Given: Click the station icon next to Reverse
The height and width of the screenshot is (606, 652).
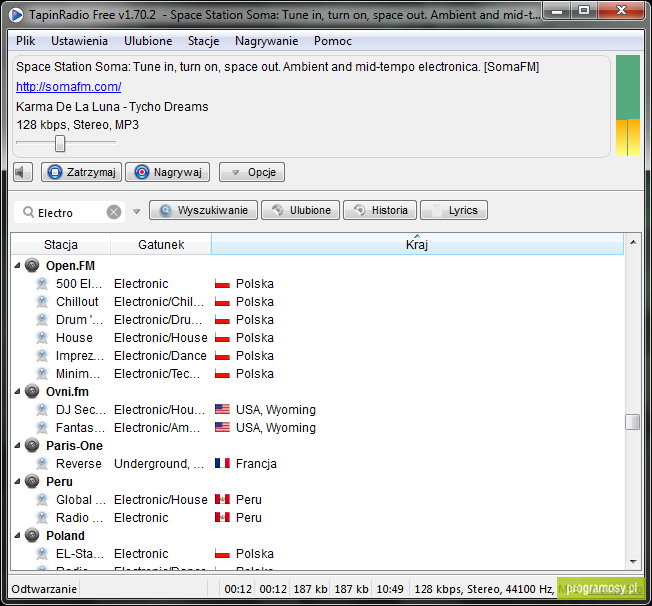Looking at the screenshot, I should click(42, 463).
